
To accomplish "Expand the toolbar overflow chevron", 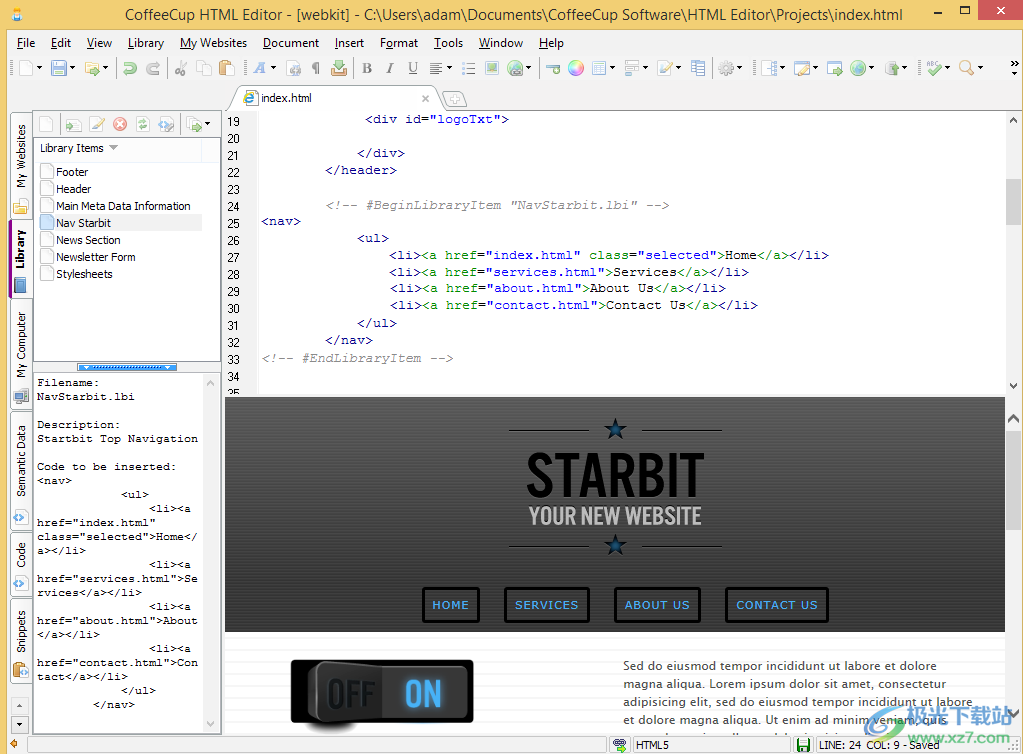I will (1014, 68).
